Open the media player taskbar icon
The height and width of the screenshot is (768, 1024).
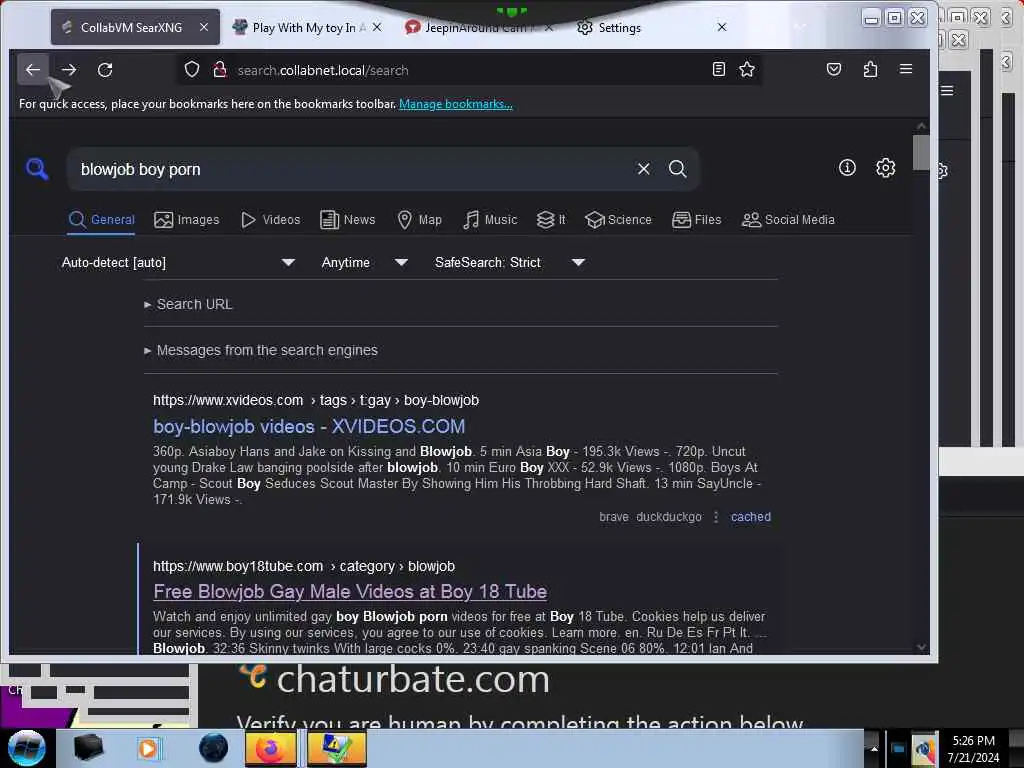(148, 748)
